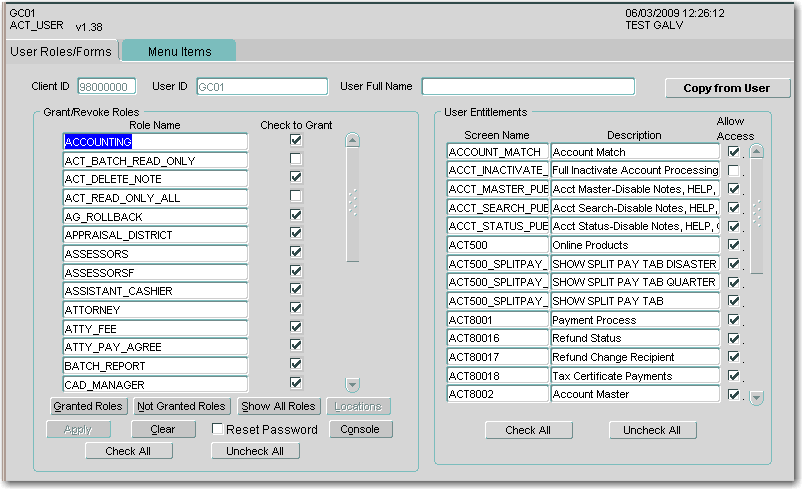Click Check All under User Entitlements

click(x=528, y=430)
